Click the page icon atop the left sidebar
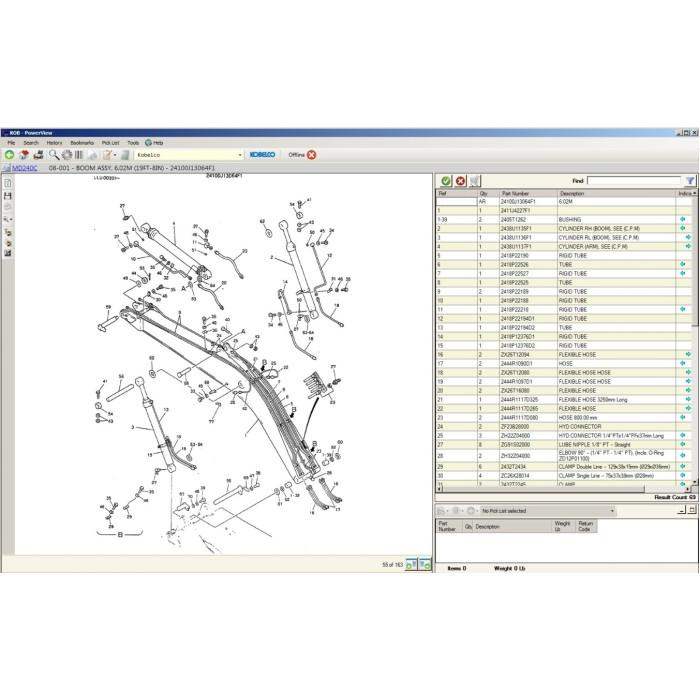The image size is (700, 700). pos(8,183)
